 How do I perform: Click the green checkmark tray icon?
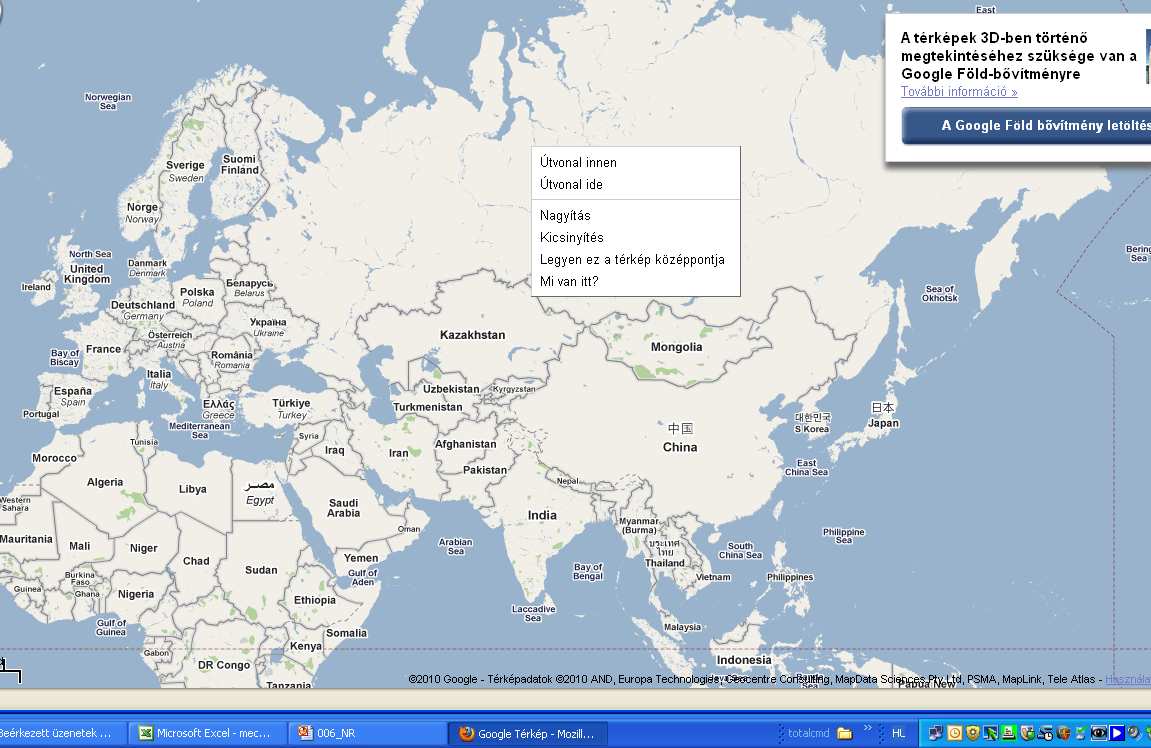click(x=1081, y=733)
